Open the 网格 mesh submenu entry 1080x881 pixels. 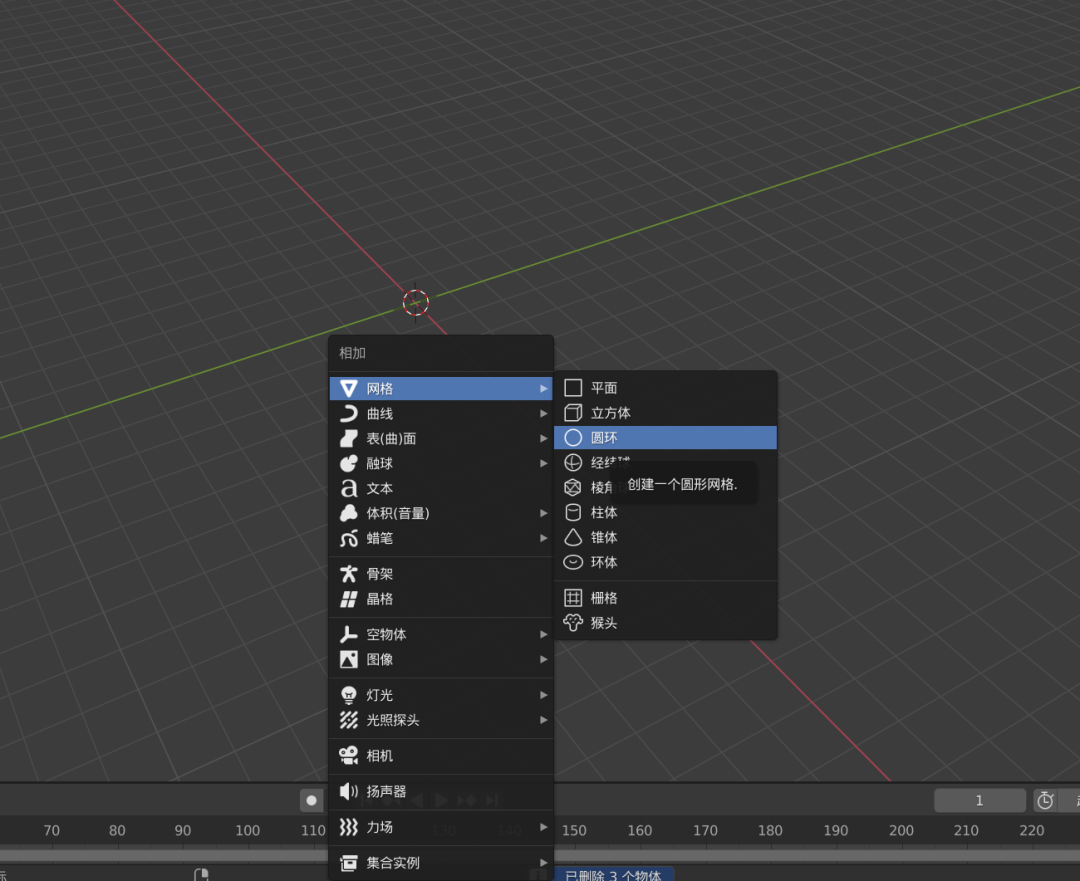point(441,388)
